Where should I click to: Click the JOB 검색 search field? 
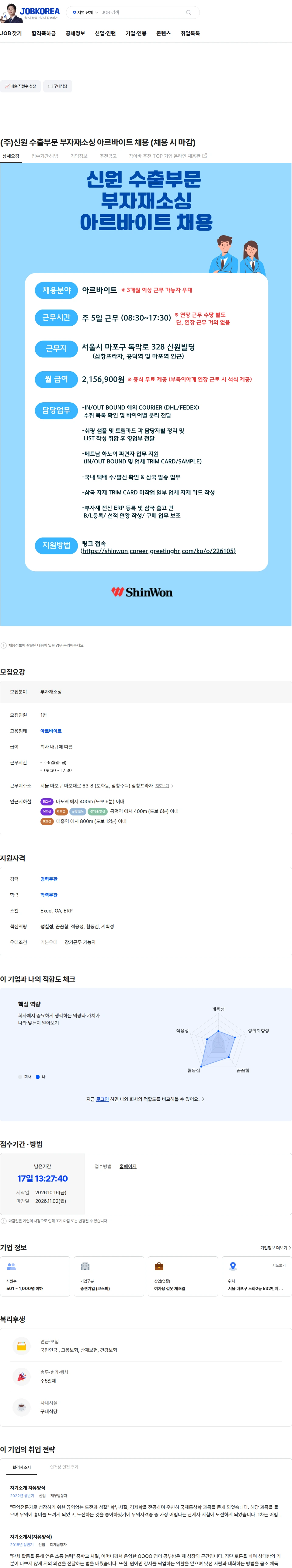pyautogui.click(x=141, y=12)
